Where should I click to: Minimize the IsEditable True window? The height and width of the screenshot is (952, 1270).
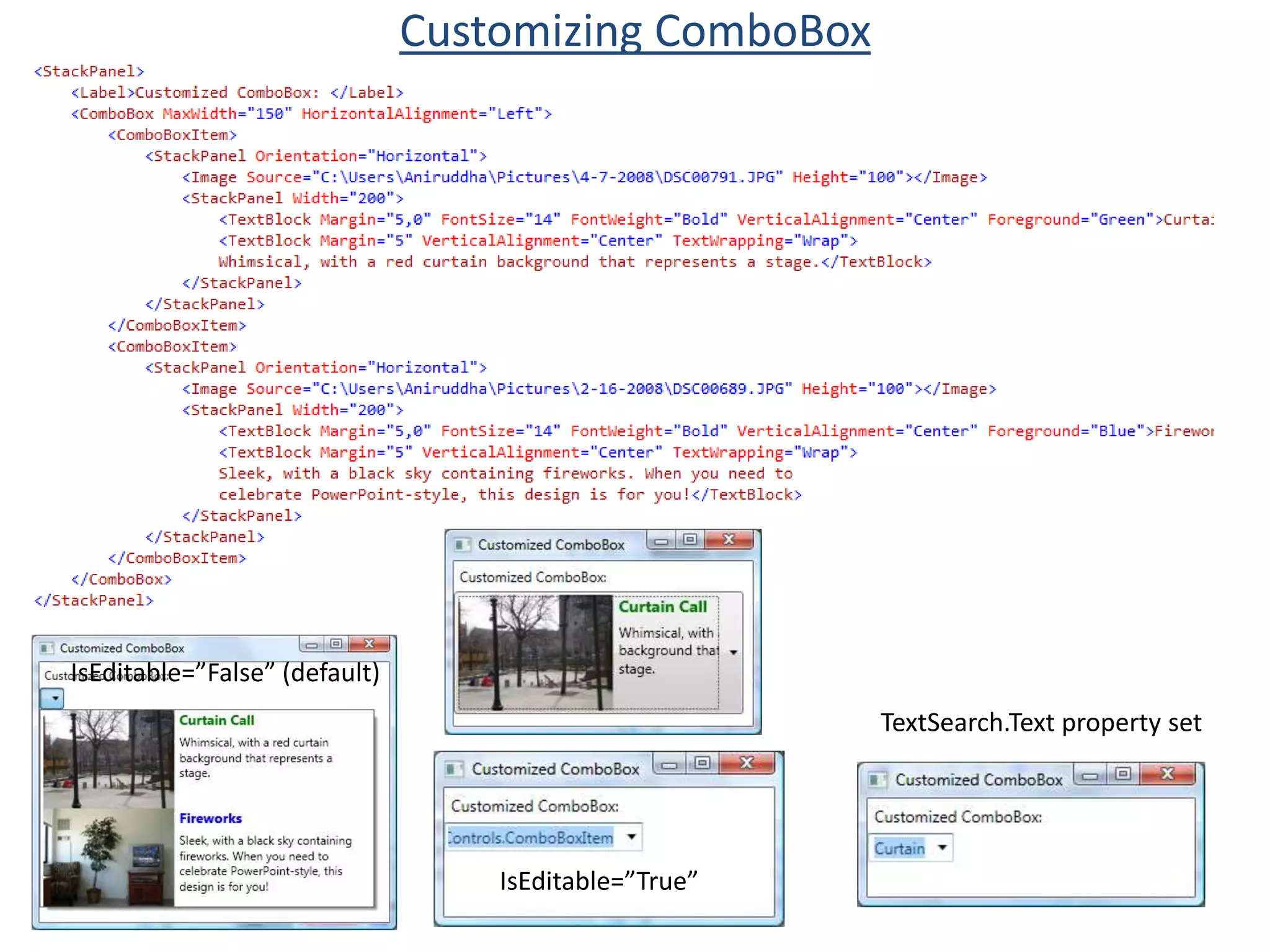click(x=669, y=764)
